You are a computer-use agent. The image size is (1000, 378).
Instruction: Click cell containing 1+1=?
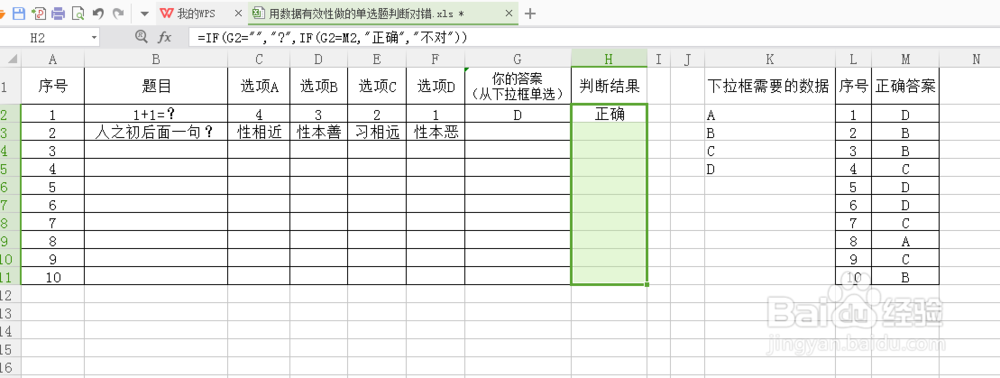pos(156,114)
